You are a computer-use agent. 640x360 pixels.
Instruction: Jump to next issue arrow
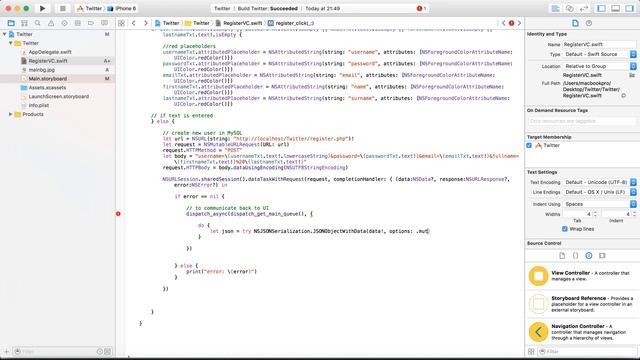coord(519,23)
